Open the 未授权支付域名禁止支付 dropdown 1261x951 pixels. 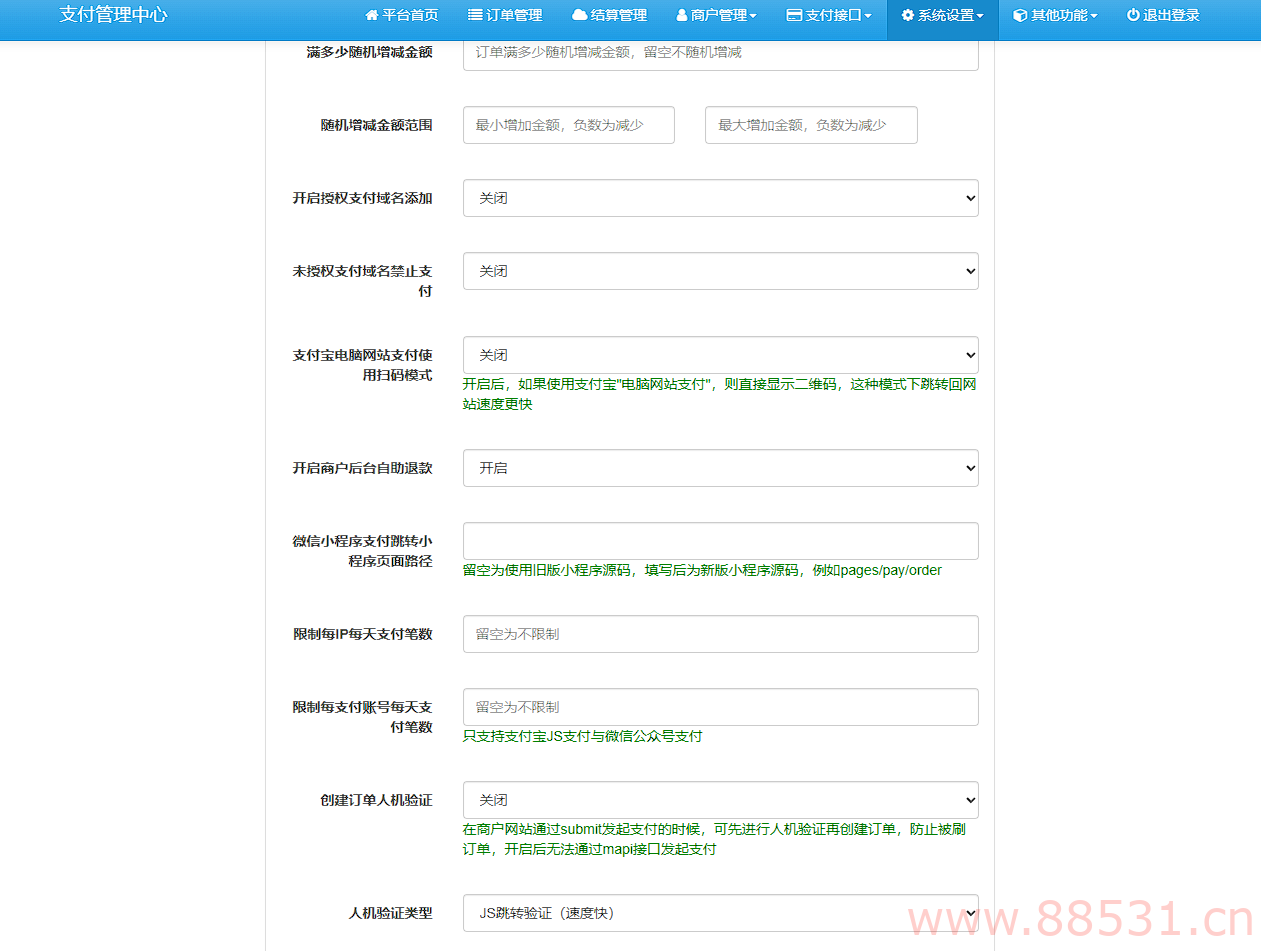click(720, 271)
